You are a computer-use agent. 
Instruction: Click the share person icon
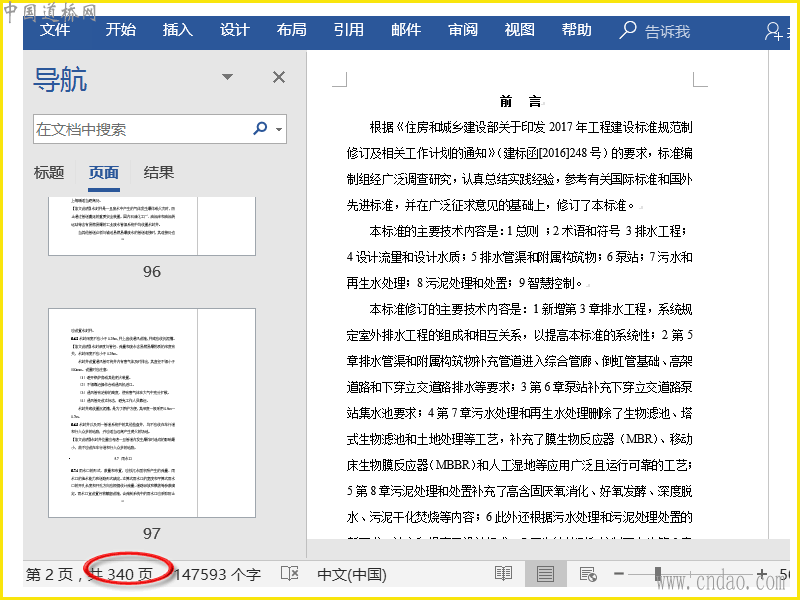coord(773,31)
